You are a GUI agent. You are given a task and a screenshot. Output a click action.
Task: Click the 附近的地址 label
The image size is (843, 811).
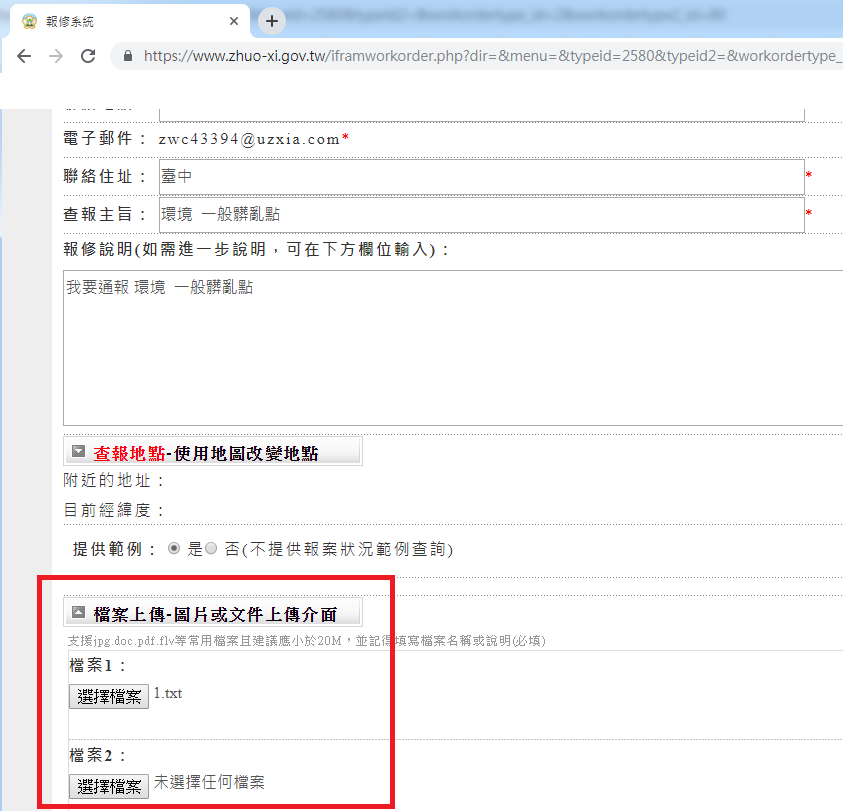113,480
